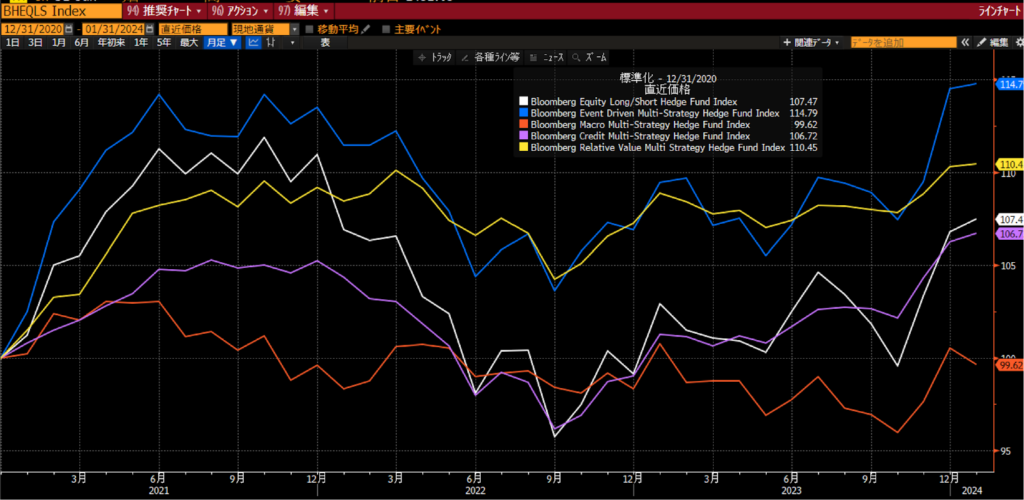This screenshot has width=1024, height=500.
Task: Select the bar/candle chart type icon
Action: pos(270,42)
